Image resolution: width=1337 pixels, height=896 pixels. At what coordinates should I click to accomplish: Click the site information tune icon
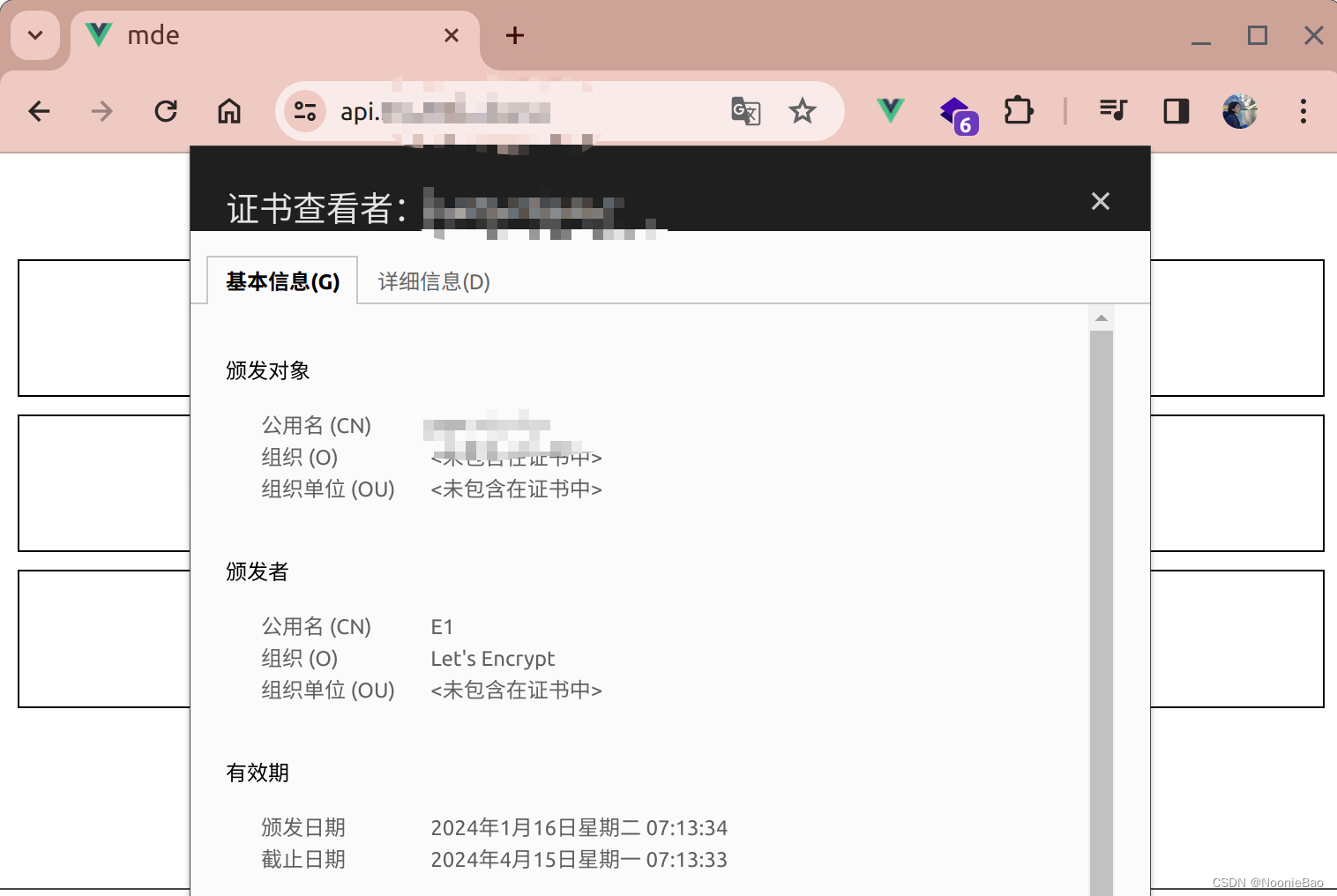click(304, 111)
